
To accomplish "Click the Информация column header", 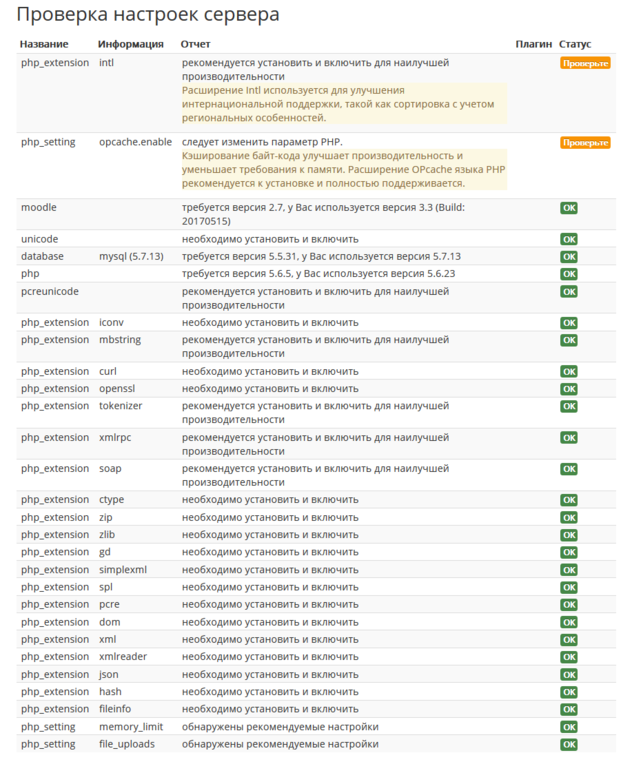I will click(131, 45).
